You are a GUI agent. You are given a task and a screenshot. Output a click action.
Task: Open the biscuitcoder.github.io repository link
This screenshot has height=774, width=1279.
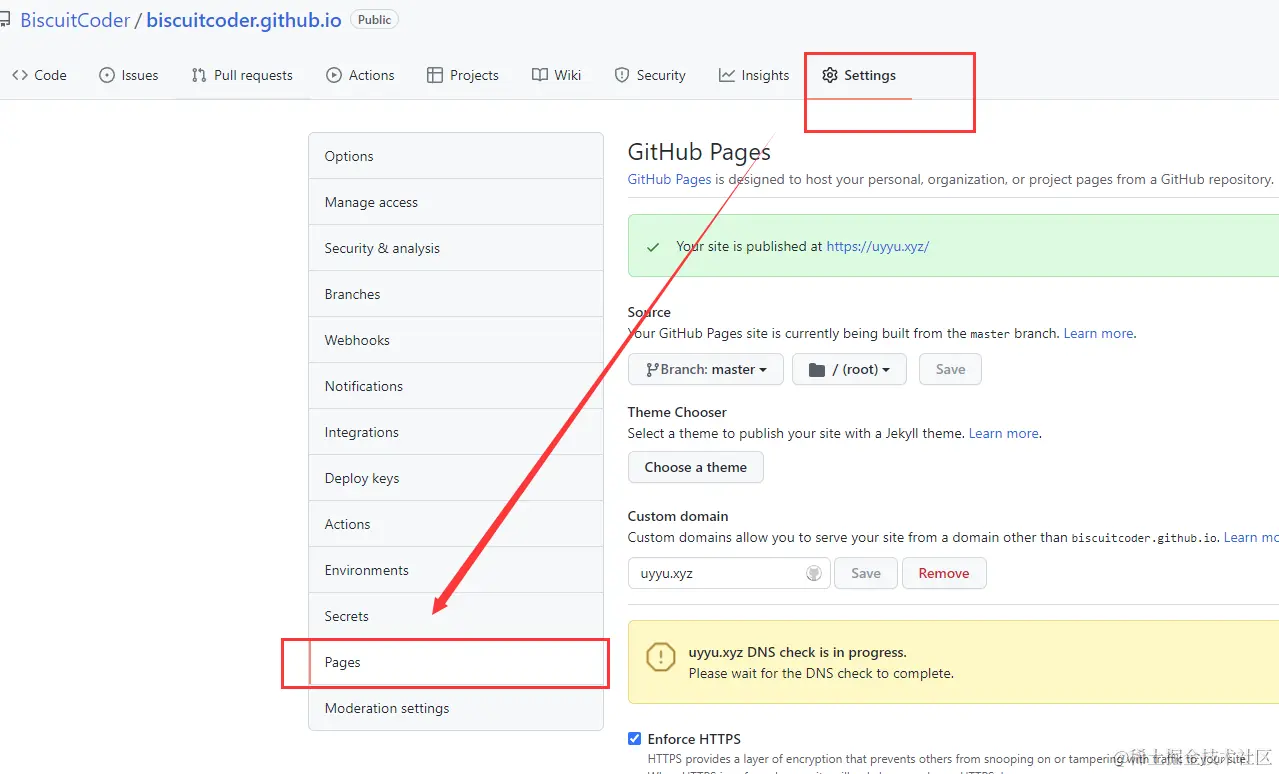coord(244,20)
